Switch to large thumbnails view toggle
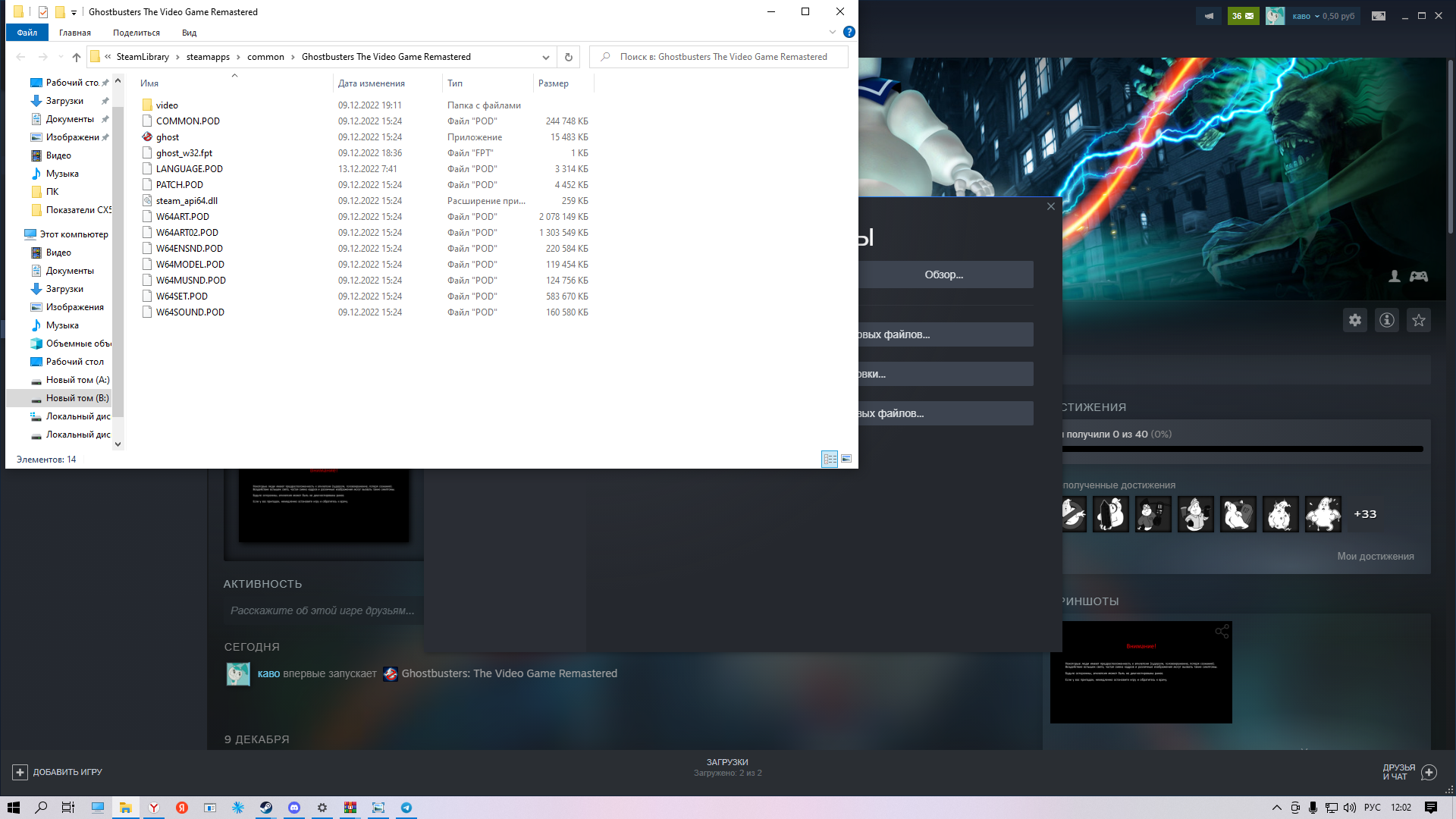 [x=846, y=459]
